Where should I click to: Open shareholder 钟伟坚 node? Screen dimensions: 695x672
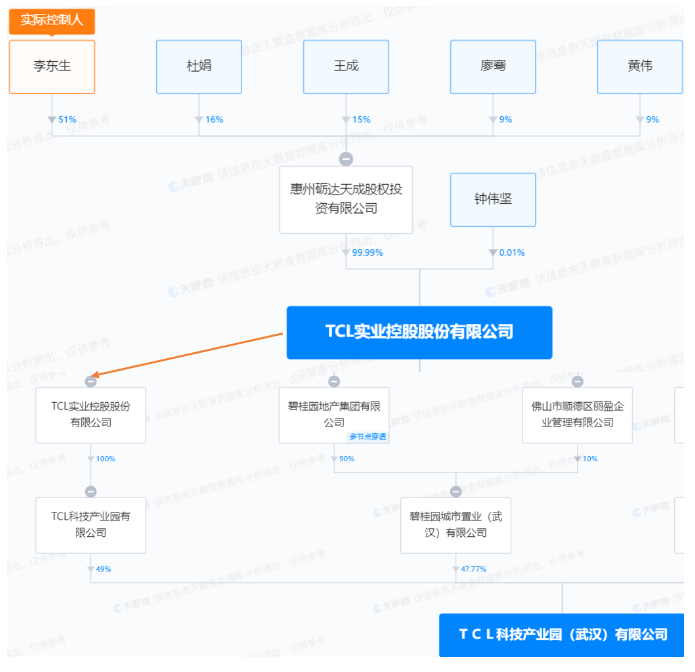pyautogui.click(x=493, y=200)
